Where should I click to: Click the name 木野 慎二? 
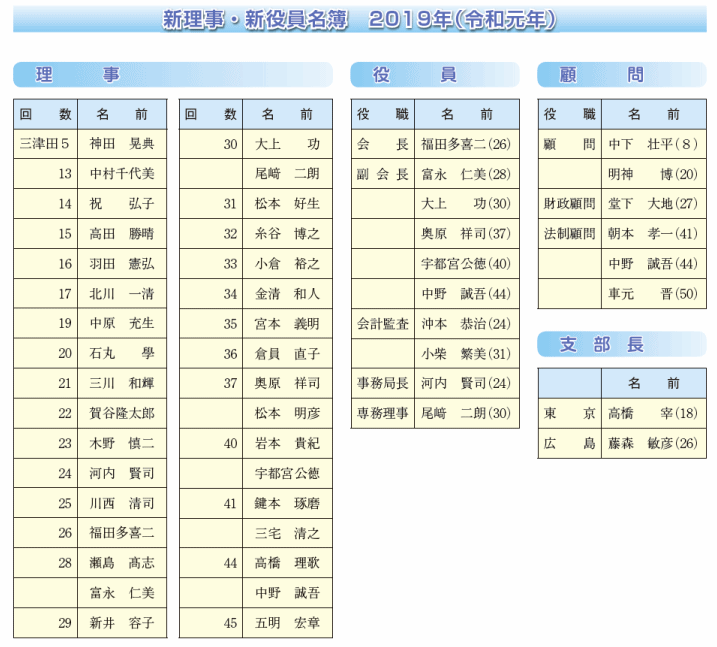pyautogui.click(x=122, y=443)
